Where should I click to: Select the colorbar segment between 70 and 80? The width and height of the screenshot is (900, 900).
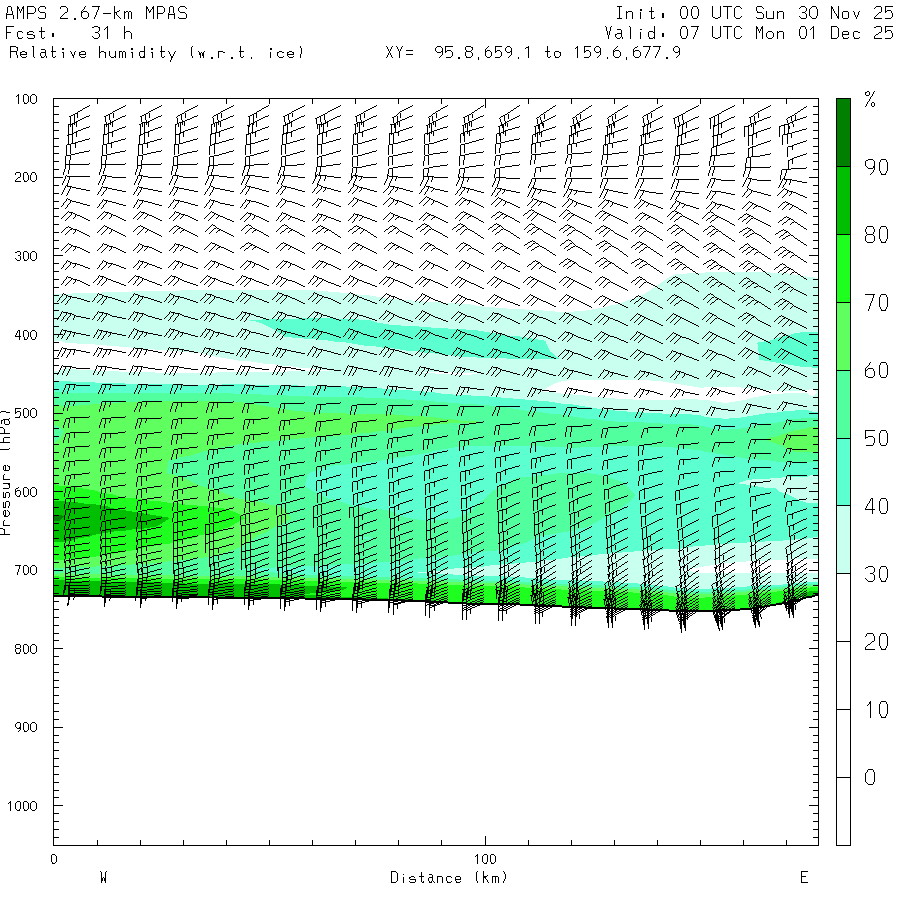click(843, 268)
